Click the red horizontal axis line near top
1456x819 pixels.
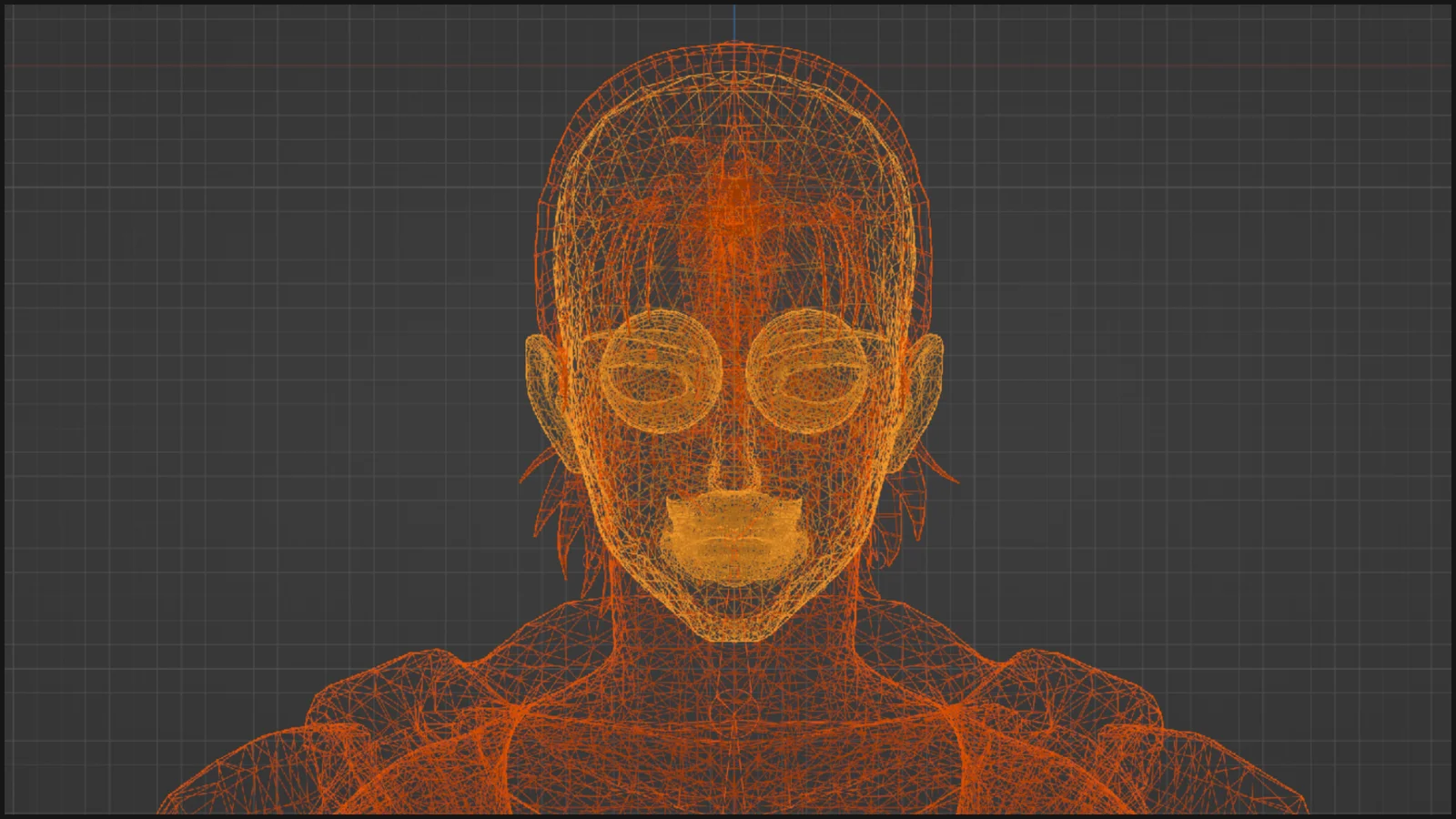point(273,66)
